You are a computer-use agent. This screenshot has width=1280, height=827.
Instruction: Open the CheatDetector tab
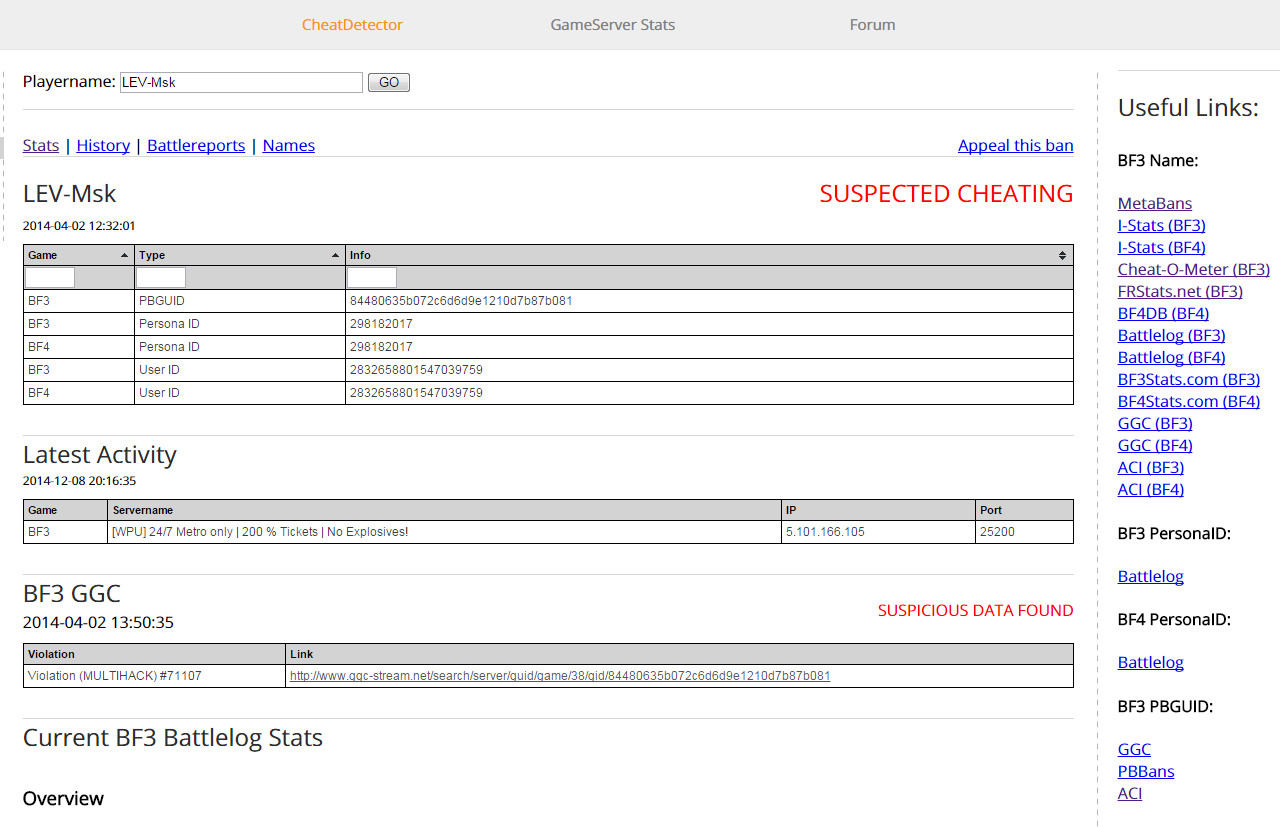(352, 25)
